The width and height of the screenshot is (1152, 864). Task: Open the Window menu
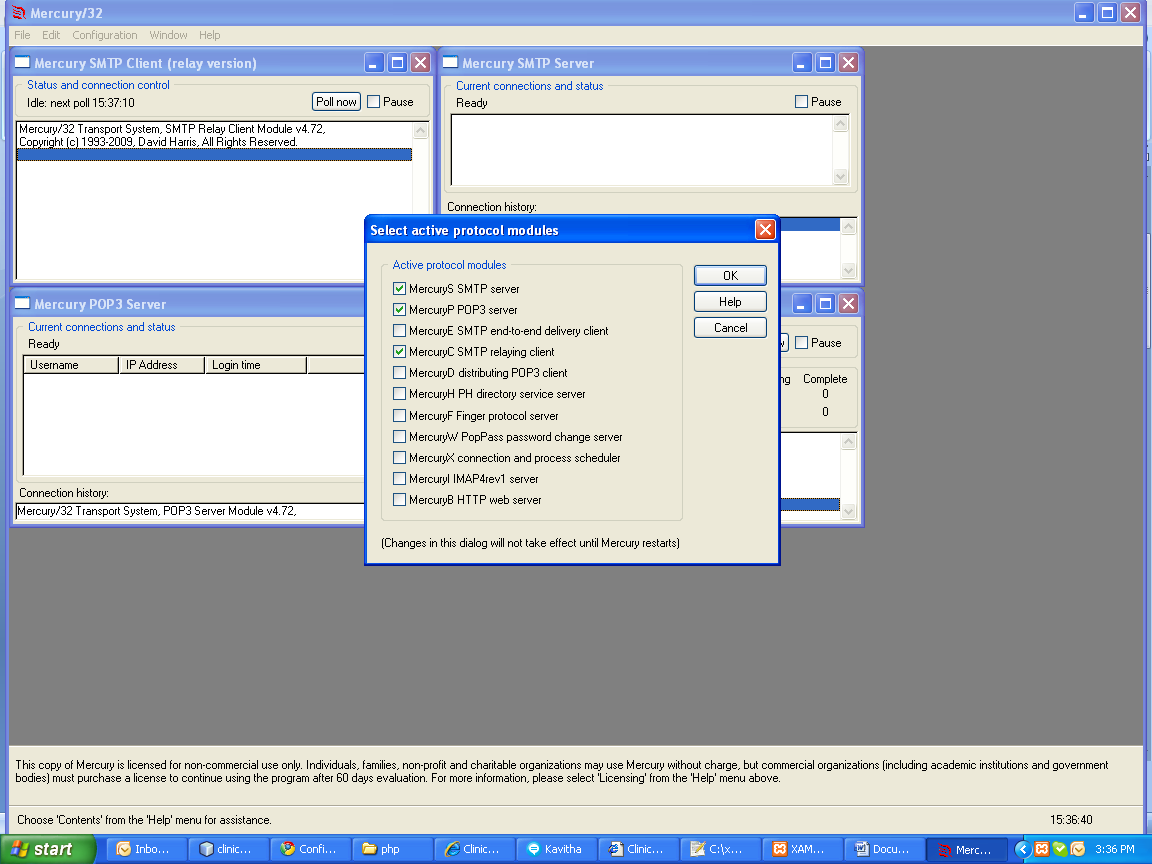(168, 35)
